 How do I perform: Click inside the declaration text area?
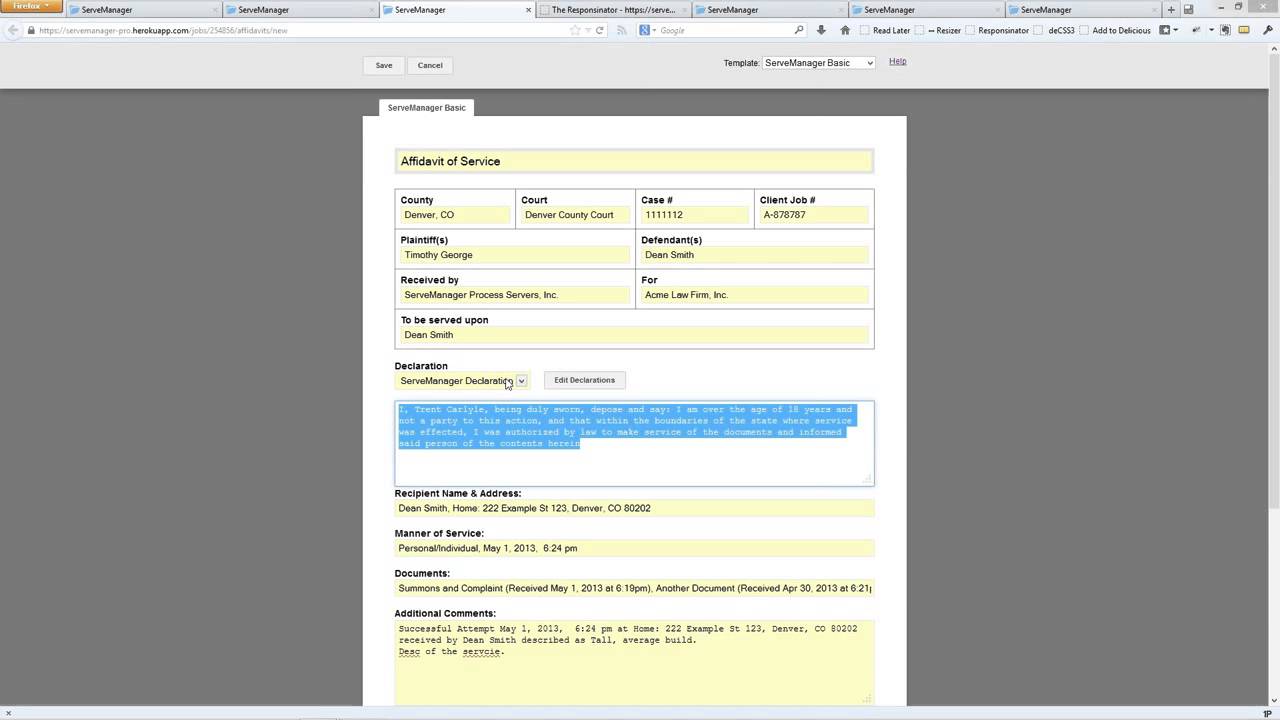pyautogui.click(x=634, y=443)
